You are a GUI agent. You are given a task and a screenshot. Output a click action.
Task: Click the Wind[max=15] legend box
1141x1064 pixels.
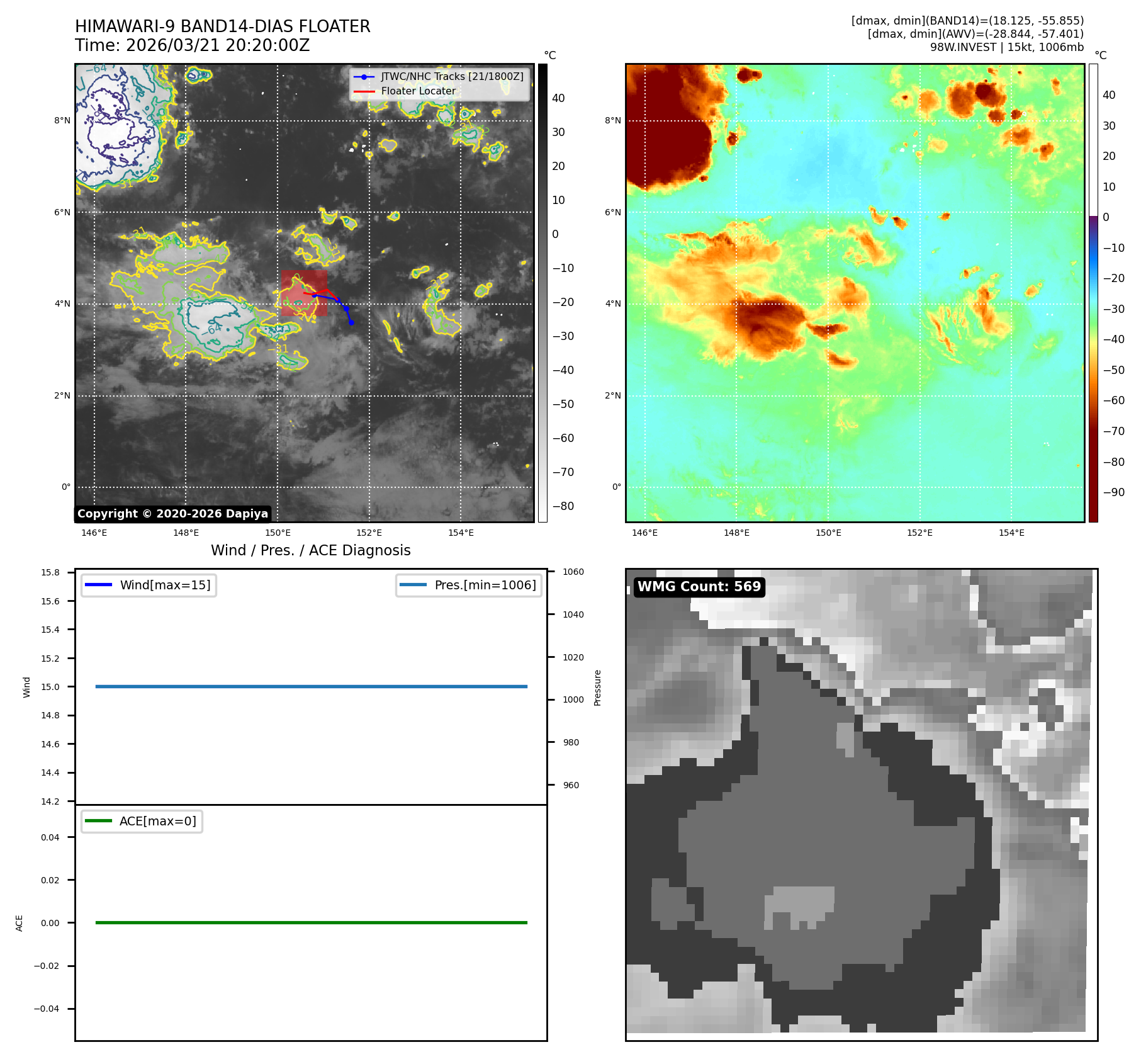[149, 585]
